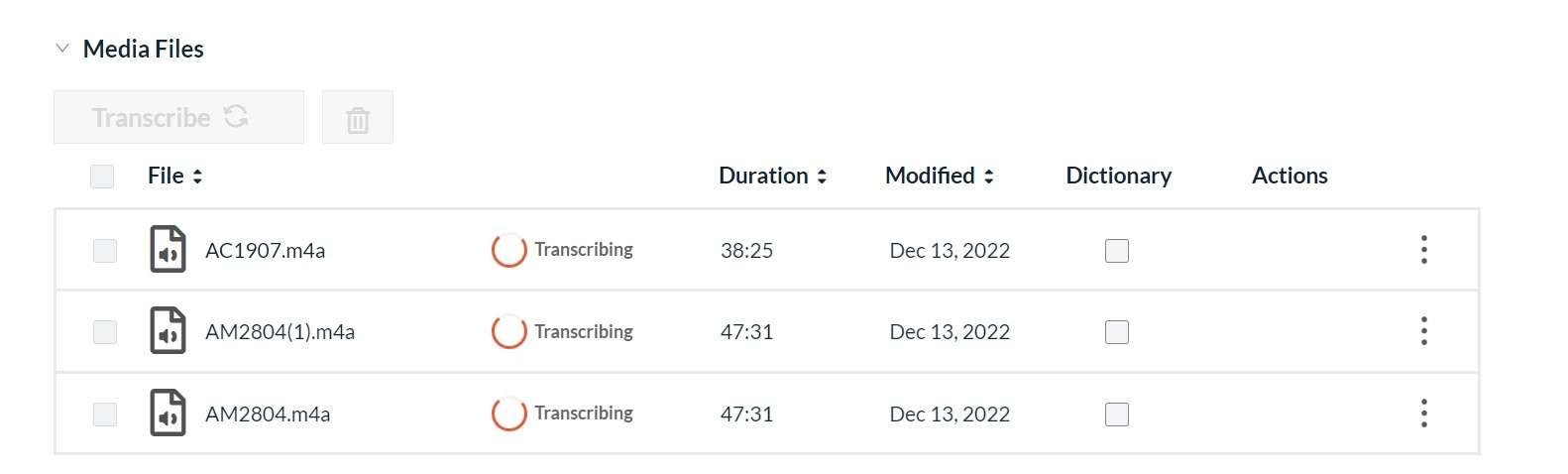
Task: Open actions menu for AC1907.m4a
Action: point(1423,250)
